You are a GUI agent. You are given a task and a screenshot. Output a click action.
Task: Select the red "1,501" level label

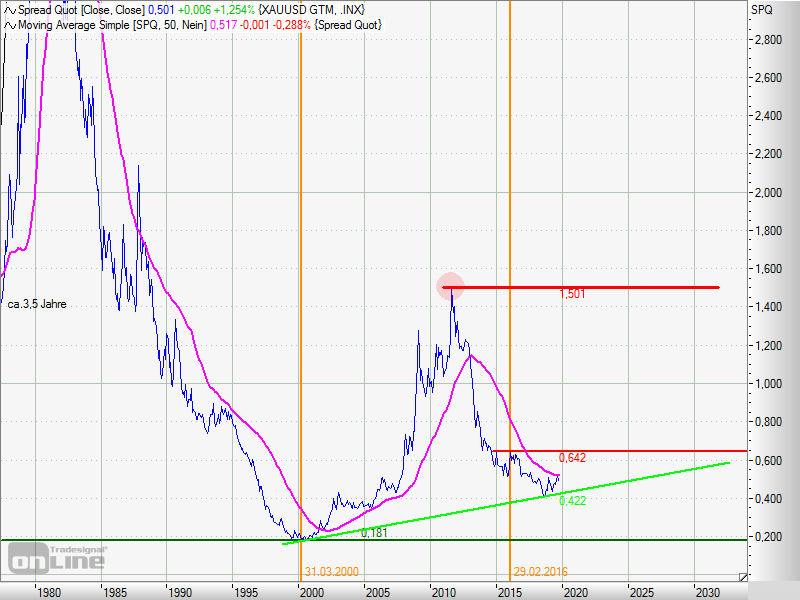click(572, 294)
